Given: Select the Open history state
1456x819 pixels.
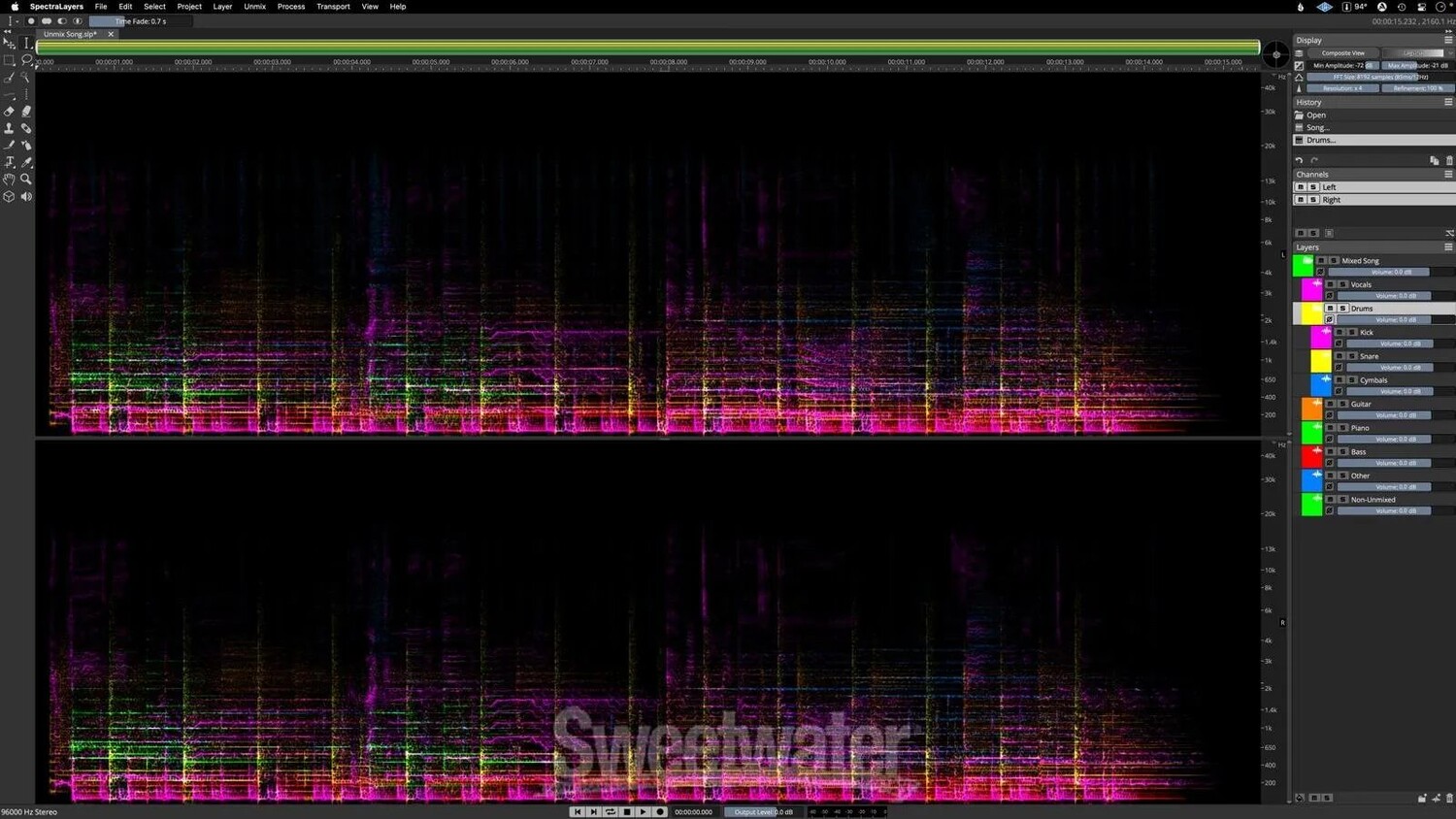Looking at the screenshot, I should (1373, 115).
